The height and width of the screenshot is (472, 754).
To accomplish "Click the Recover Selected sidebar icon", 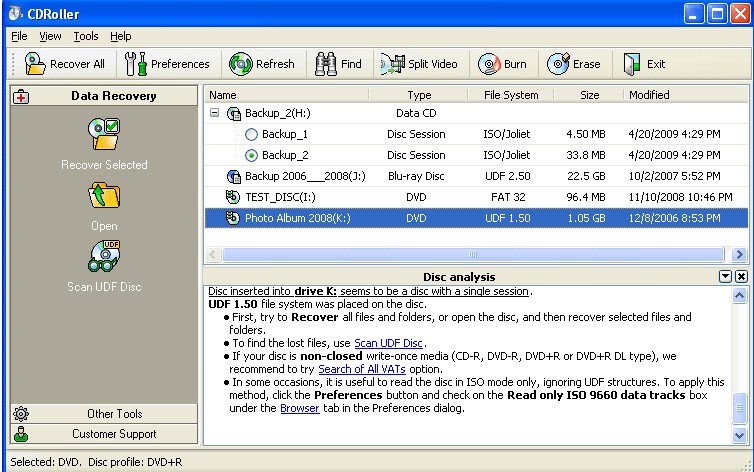I will 105,134.
